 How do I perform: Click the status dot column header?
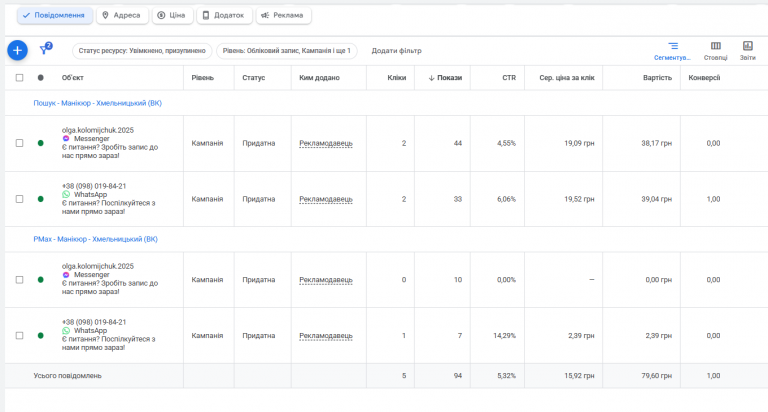click(41, 77)
